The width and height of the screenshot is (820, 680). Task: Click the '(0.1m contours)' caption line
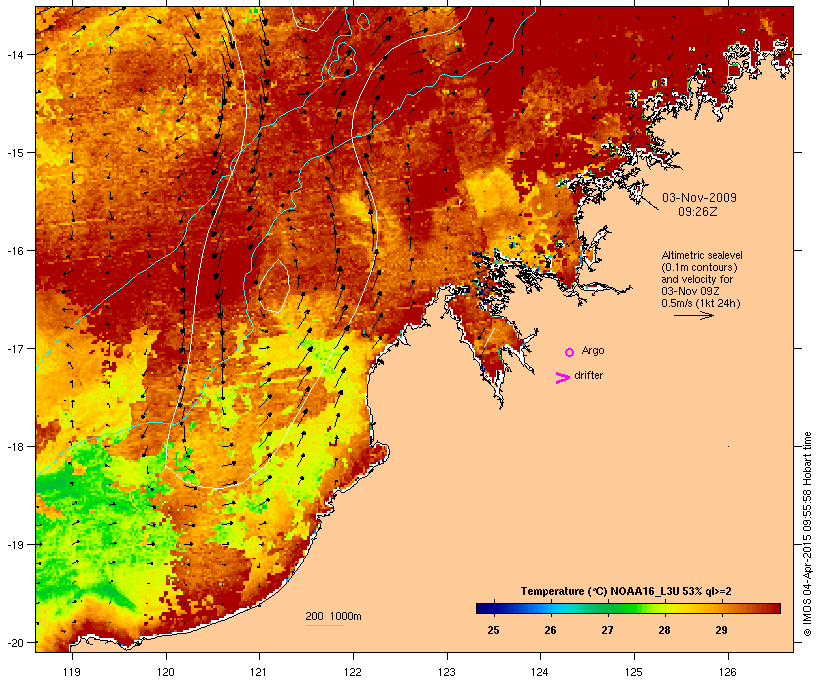699,267
